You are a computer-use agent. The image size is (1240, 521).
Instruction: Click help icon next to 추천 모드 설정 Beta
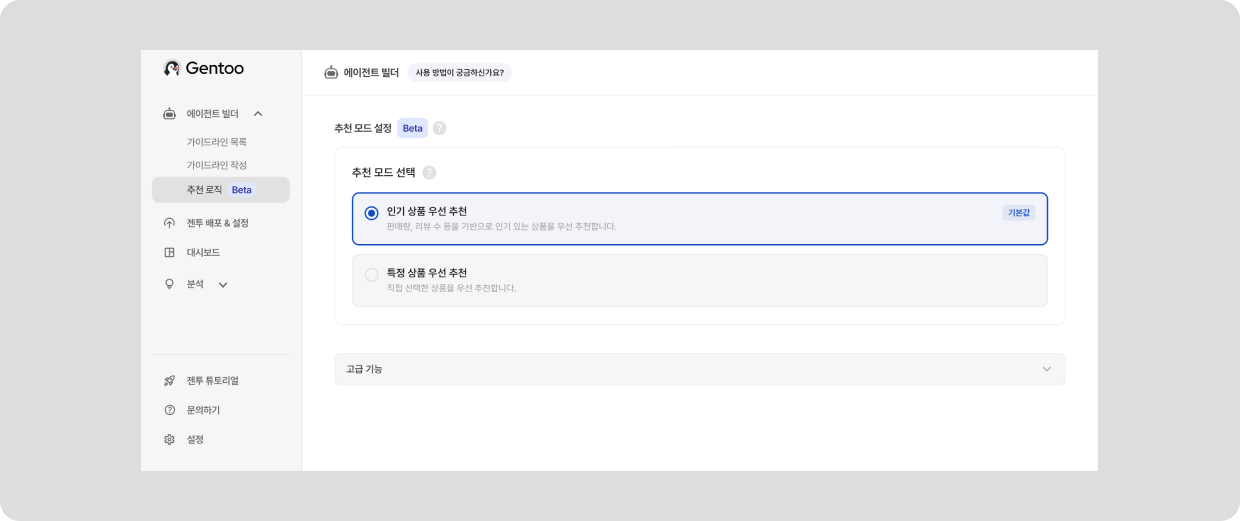440,128
